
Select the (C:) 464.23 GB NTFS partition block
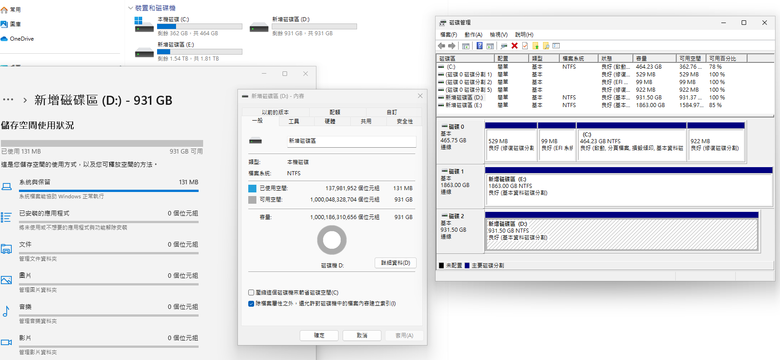[x=631, y=142]
